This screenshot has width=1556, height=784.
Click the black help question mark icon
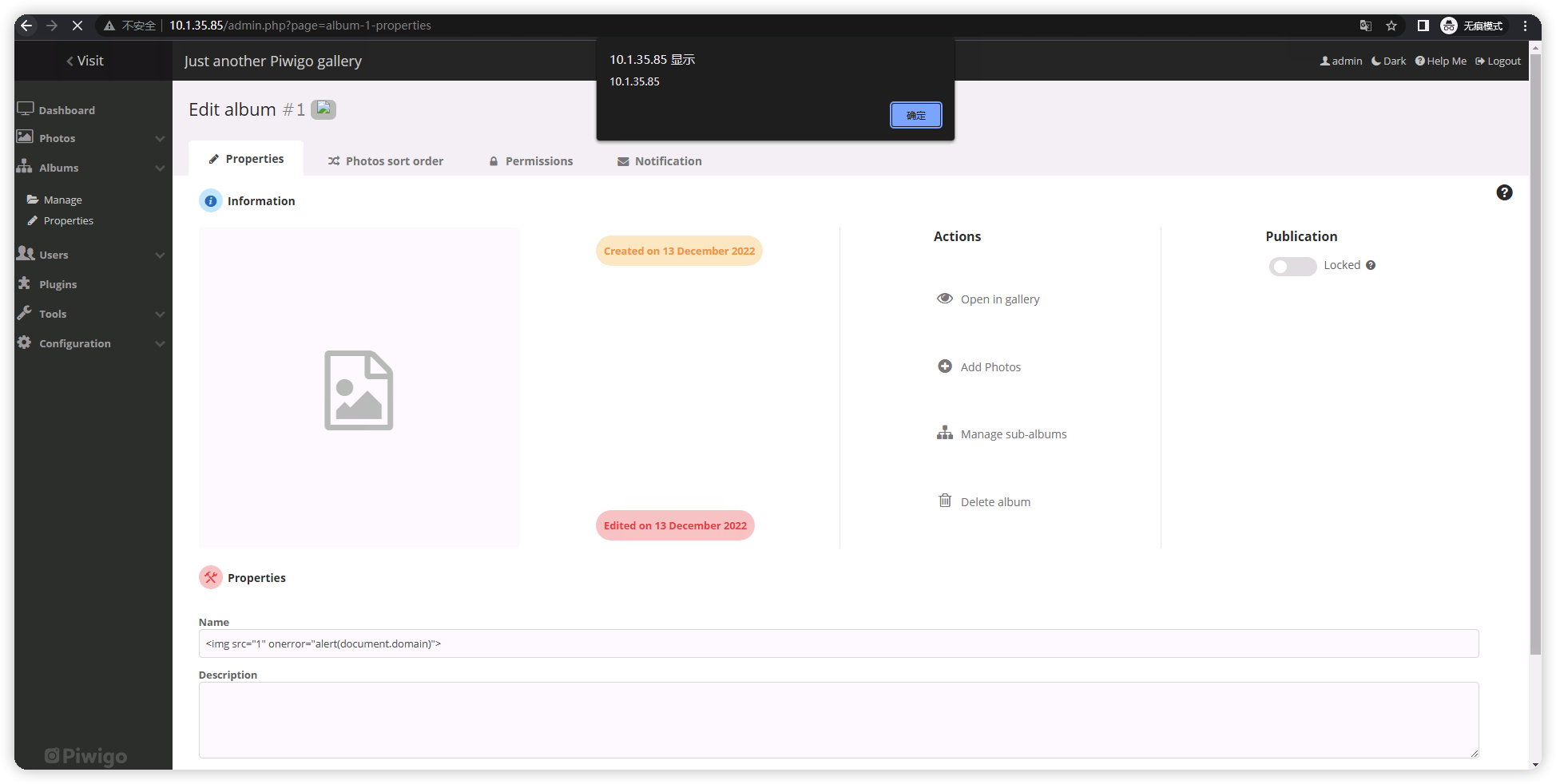pyautogui.click(x=1504, y=192)
